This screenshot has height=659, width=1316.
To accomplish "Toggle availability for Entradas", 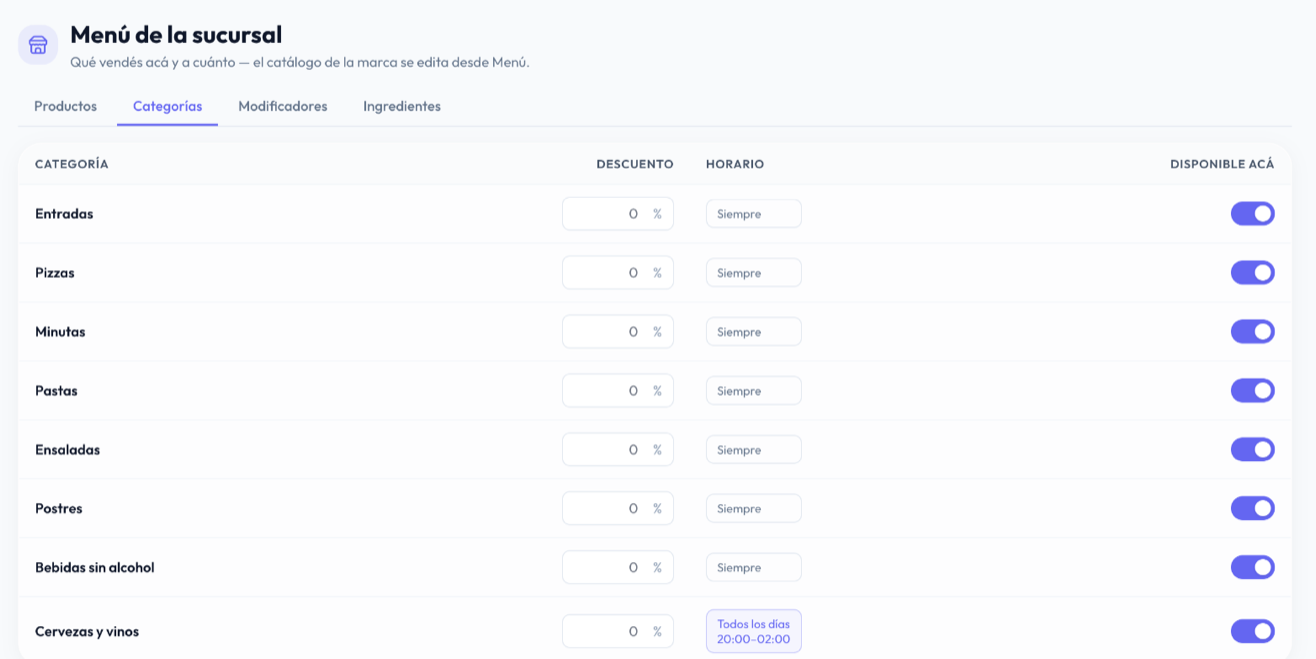I will [x=1252, y=213].
